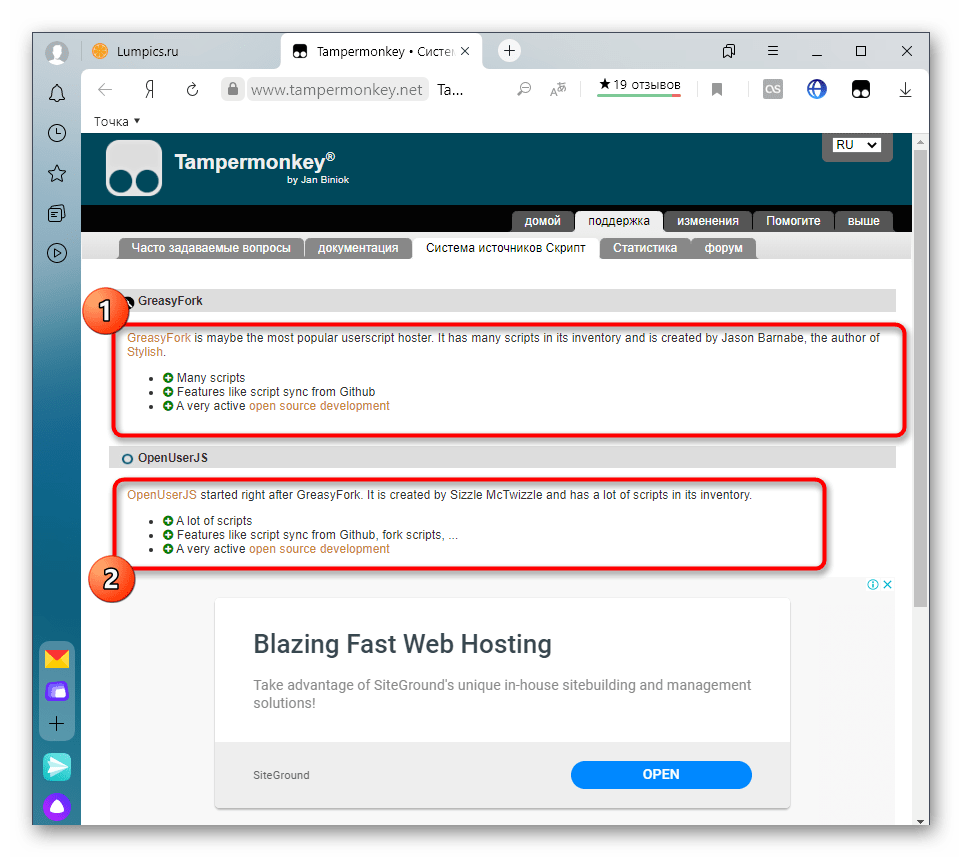
Task: Open Tampermonkey extension icon
Action: coord(861,90)
